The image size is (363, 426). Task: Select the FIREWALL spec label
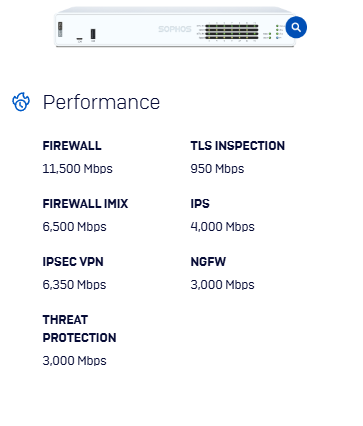point(72,146)
